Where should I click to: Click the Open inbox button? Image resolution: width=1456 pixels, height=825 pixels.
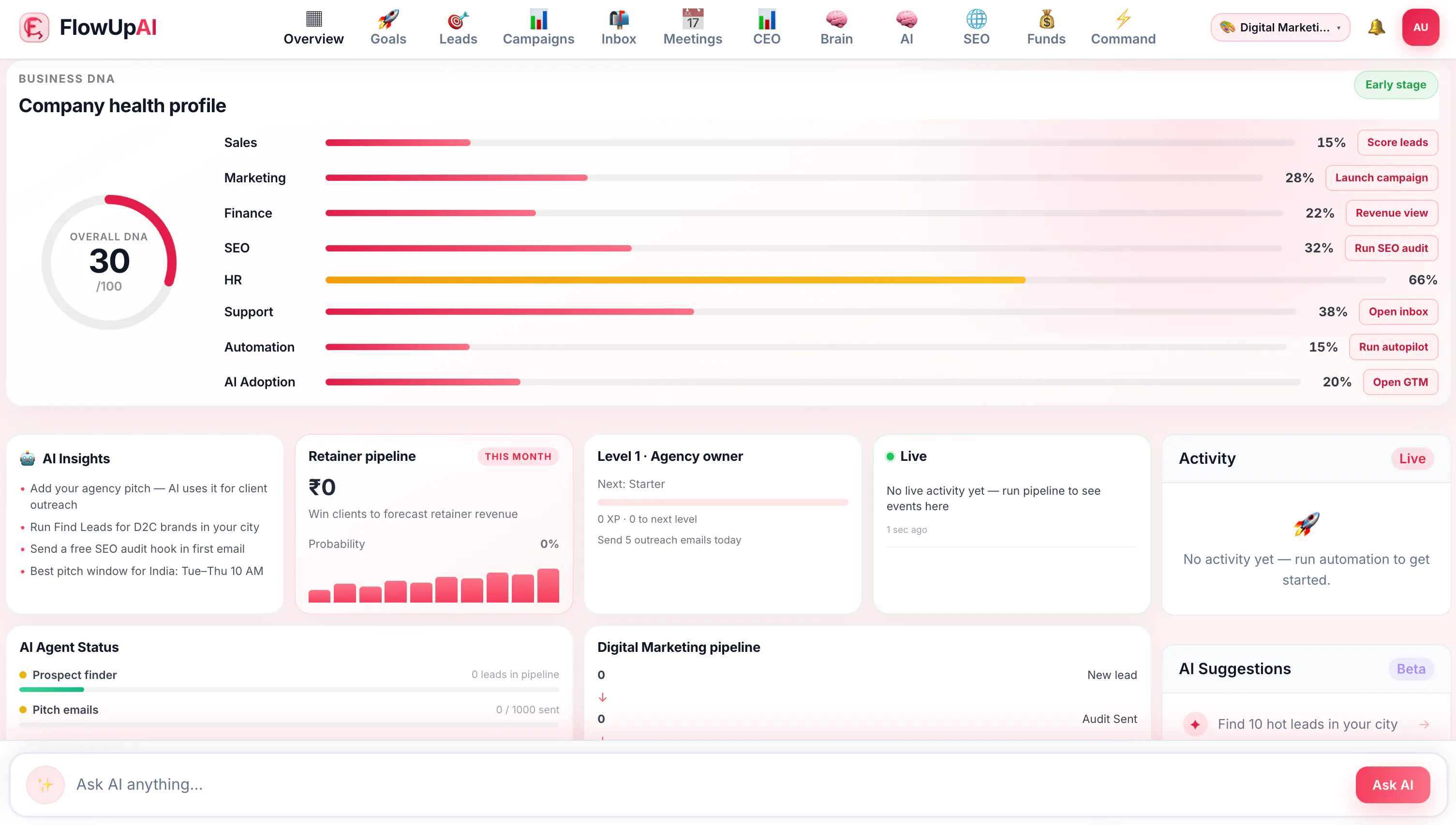click(x=1398, y=311)
